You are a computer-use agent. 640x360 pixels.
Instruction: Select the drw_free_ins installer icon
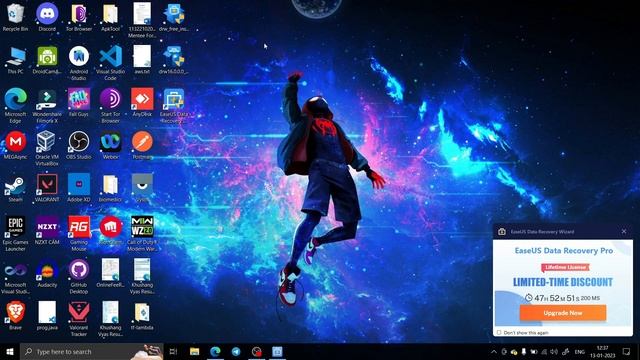174,17
